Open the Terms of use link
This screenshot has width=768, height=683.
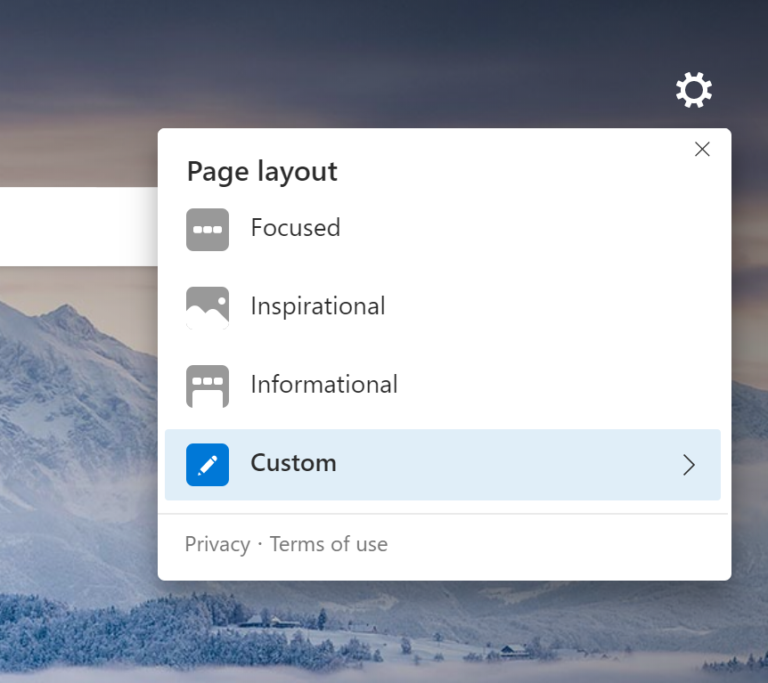click(328, 544)
